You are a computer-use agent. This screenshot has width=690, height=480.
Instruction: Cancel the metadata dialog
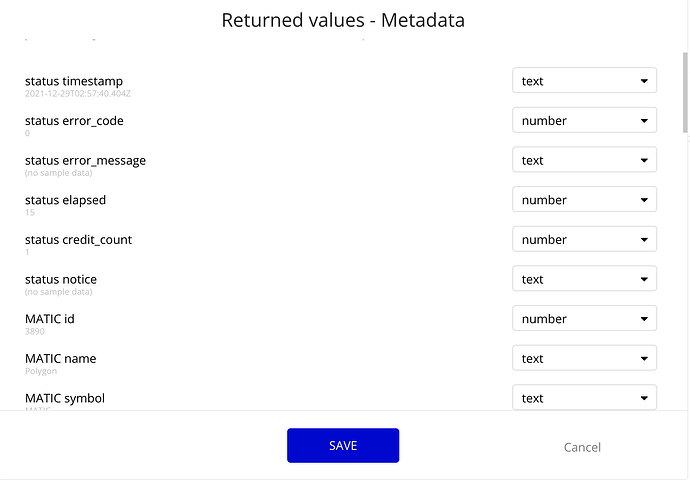click(x=582, y=447)
